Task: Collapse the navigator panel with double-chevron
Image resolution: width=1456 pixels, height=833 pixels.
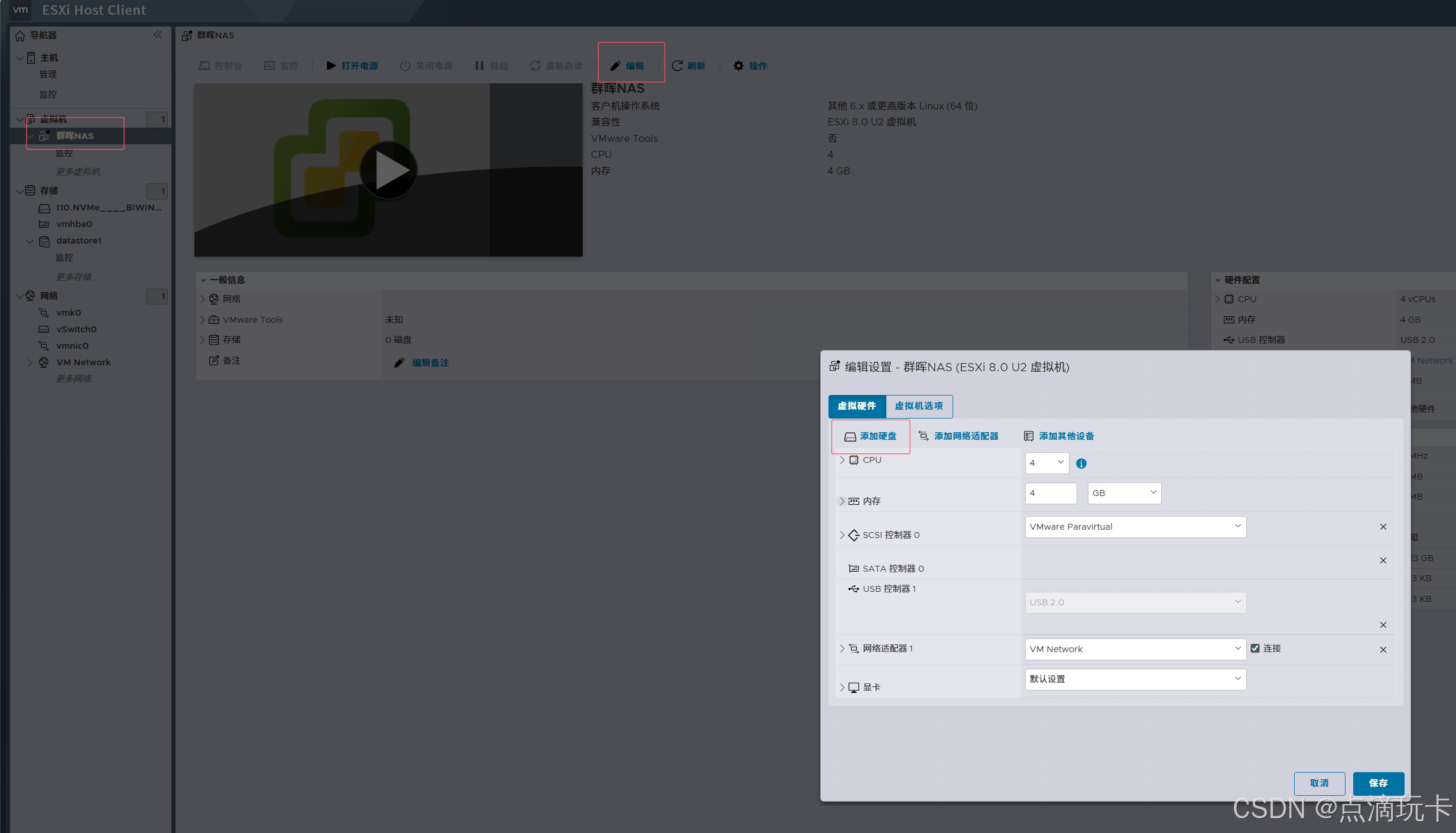Action: point(158,35)
